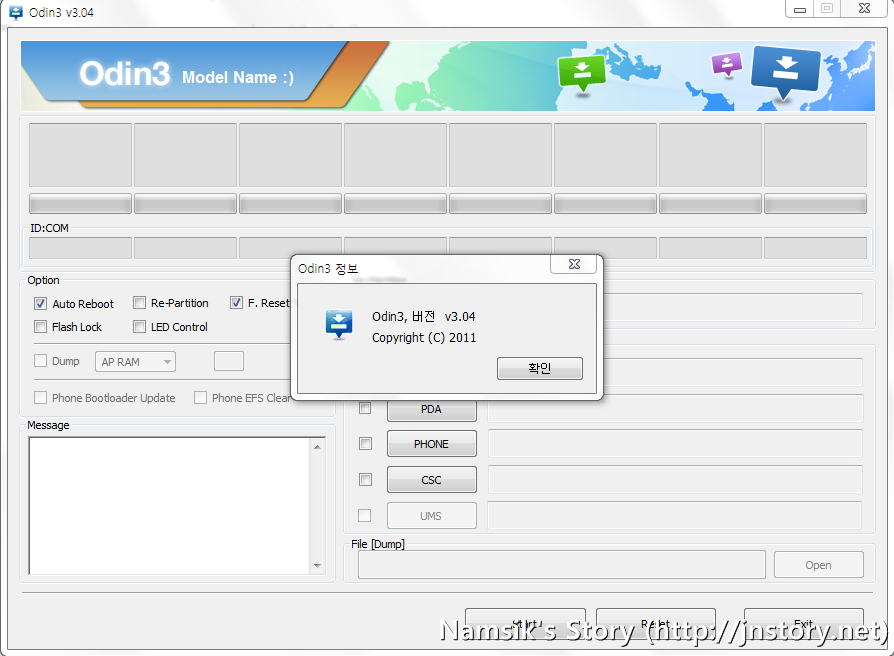The image size is (894, 656).
Task: Click the purple download bubble in banner
Action: (726, 65)
